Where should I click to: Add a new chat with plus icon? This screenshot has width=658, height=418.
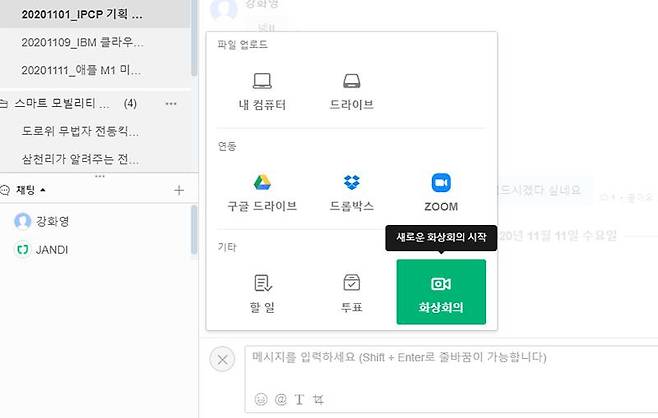179,191
